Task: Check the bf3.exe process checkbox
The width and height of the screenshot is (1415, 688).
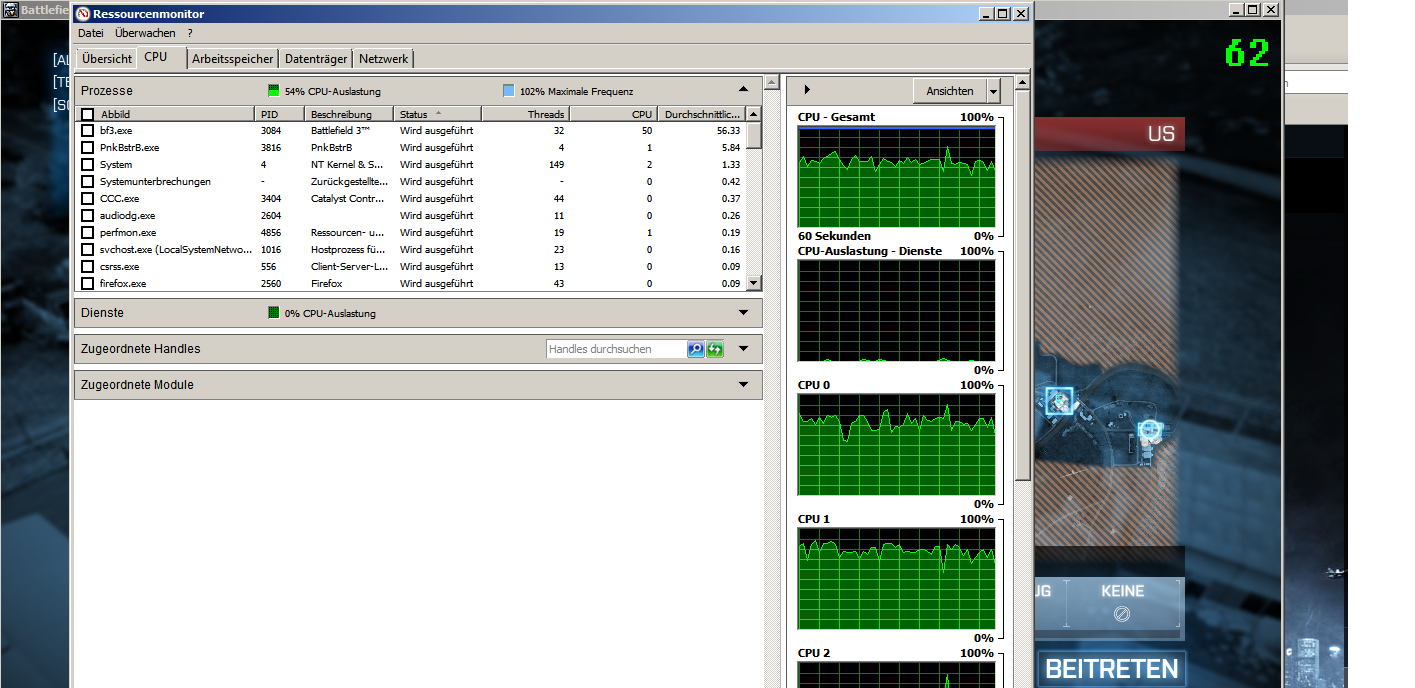Action: click(x=88, y=131)
